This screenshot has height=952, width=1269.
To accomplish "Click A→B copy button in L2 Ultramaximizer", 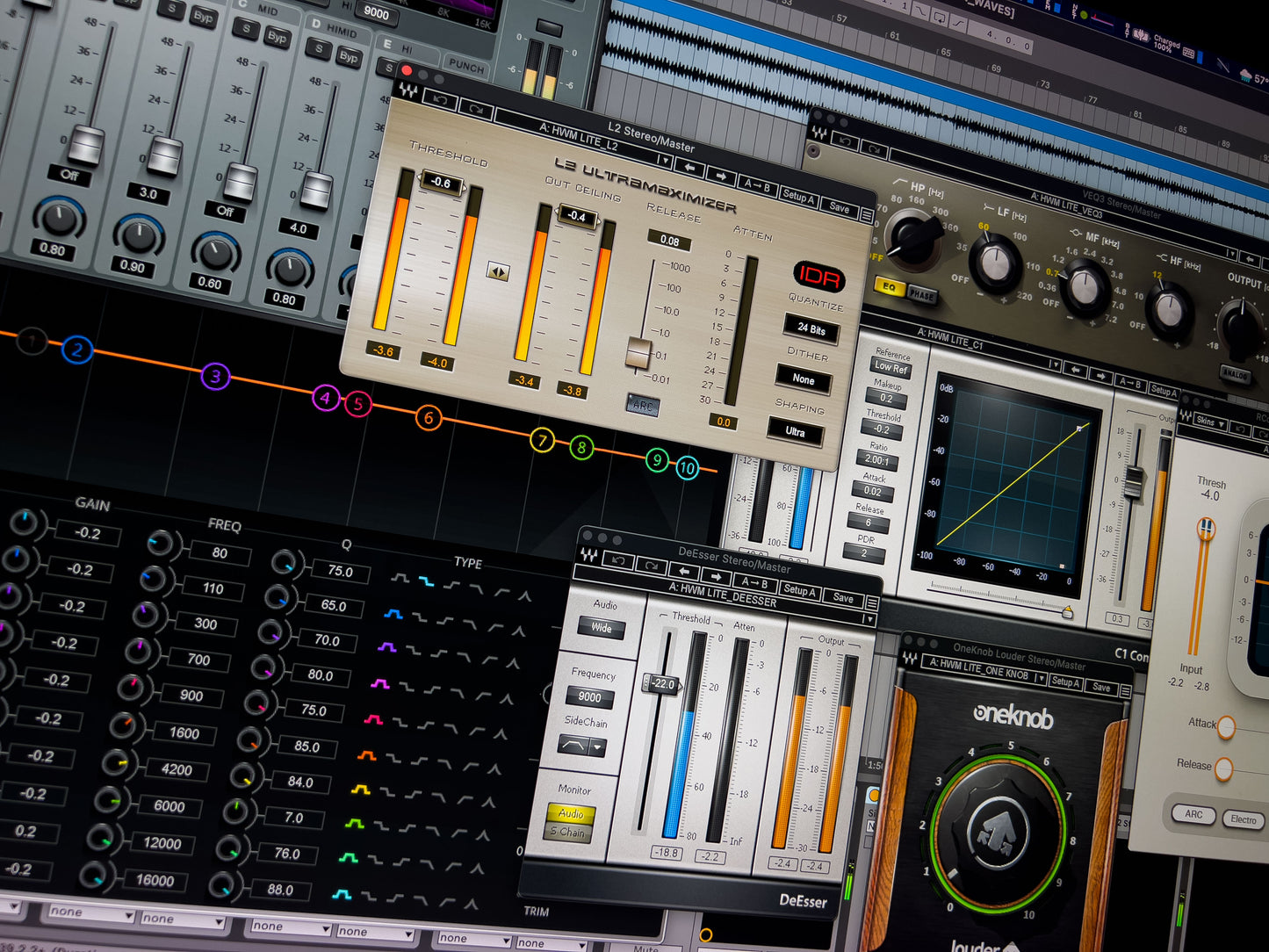I will (757, 185).
